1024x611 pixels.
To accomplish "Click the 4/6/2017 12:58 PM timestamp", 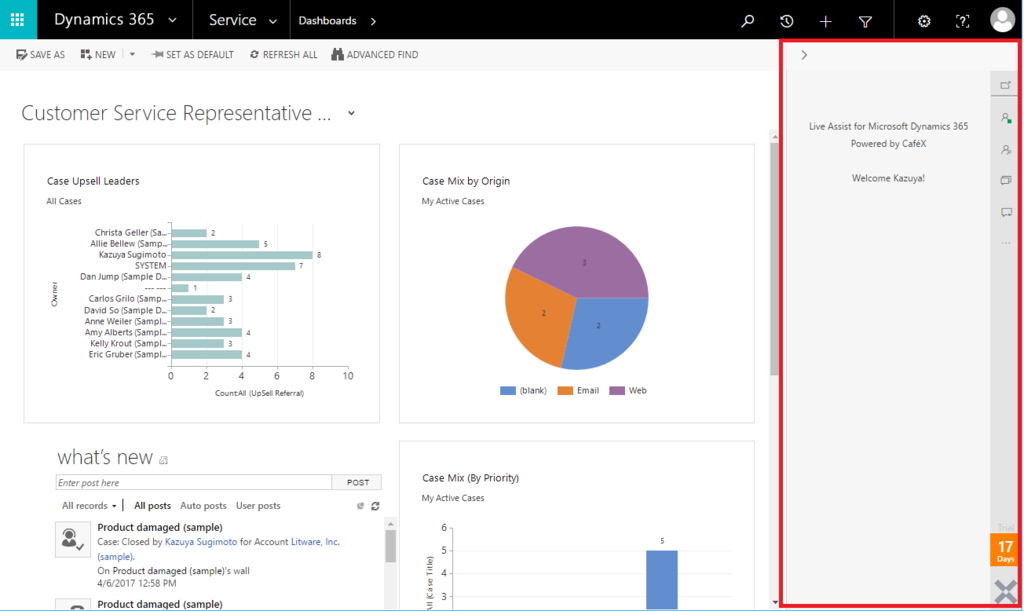I will [136, 583].
